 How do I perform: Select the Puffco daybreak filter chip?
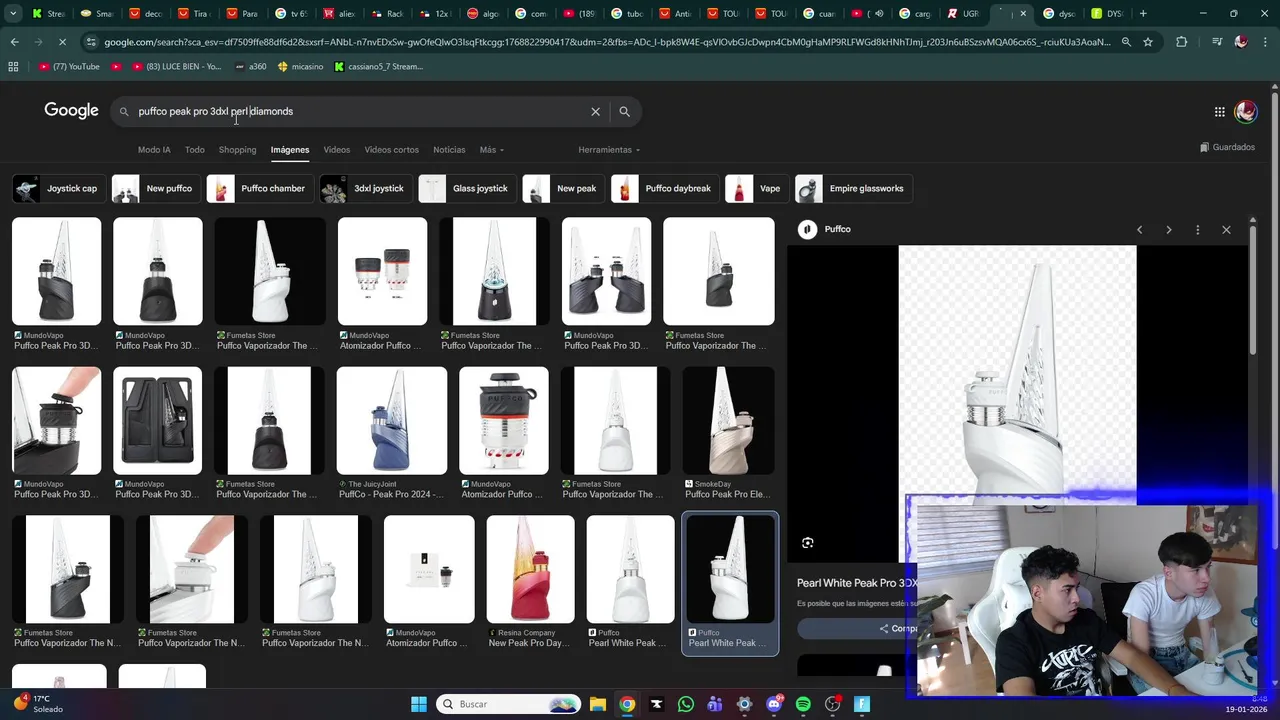tap(664, 188)
